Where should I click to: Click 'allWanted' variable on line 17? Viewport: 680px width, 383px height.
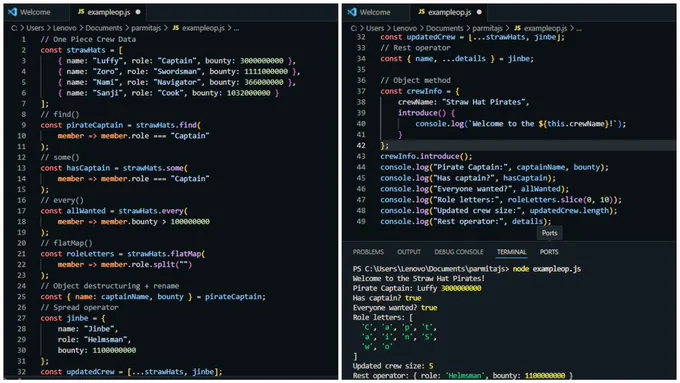[86, 211]
